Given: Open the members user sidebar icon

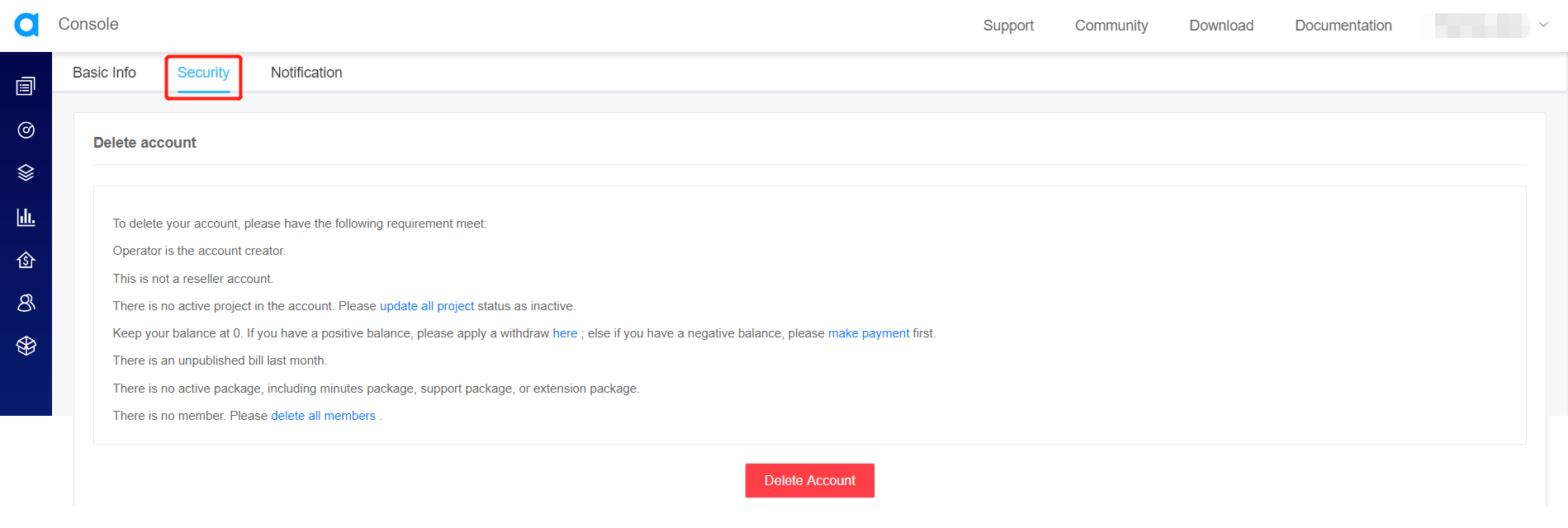Looking at the screenshot, I should click(26, 303).
